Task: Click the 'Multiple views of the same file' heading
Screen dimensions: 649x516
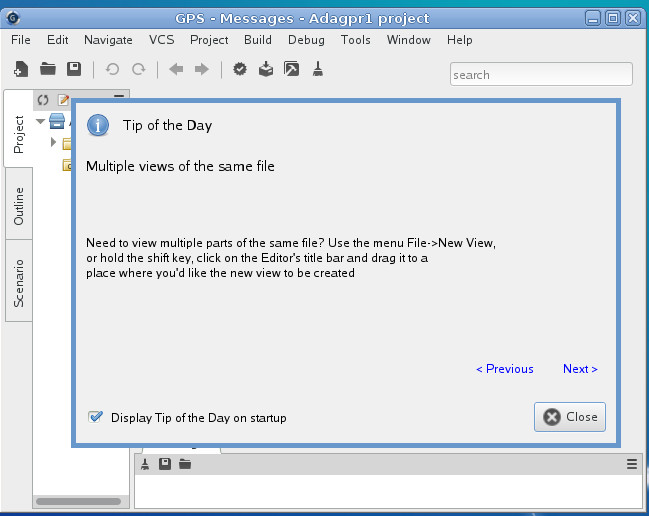Action: coord(180,166)
